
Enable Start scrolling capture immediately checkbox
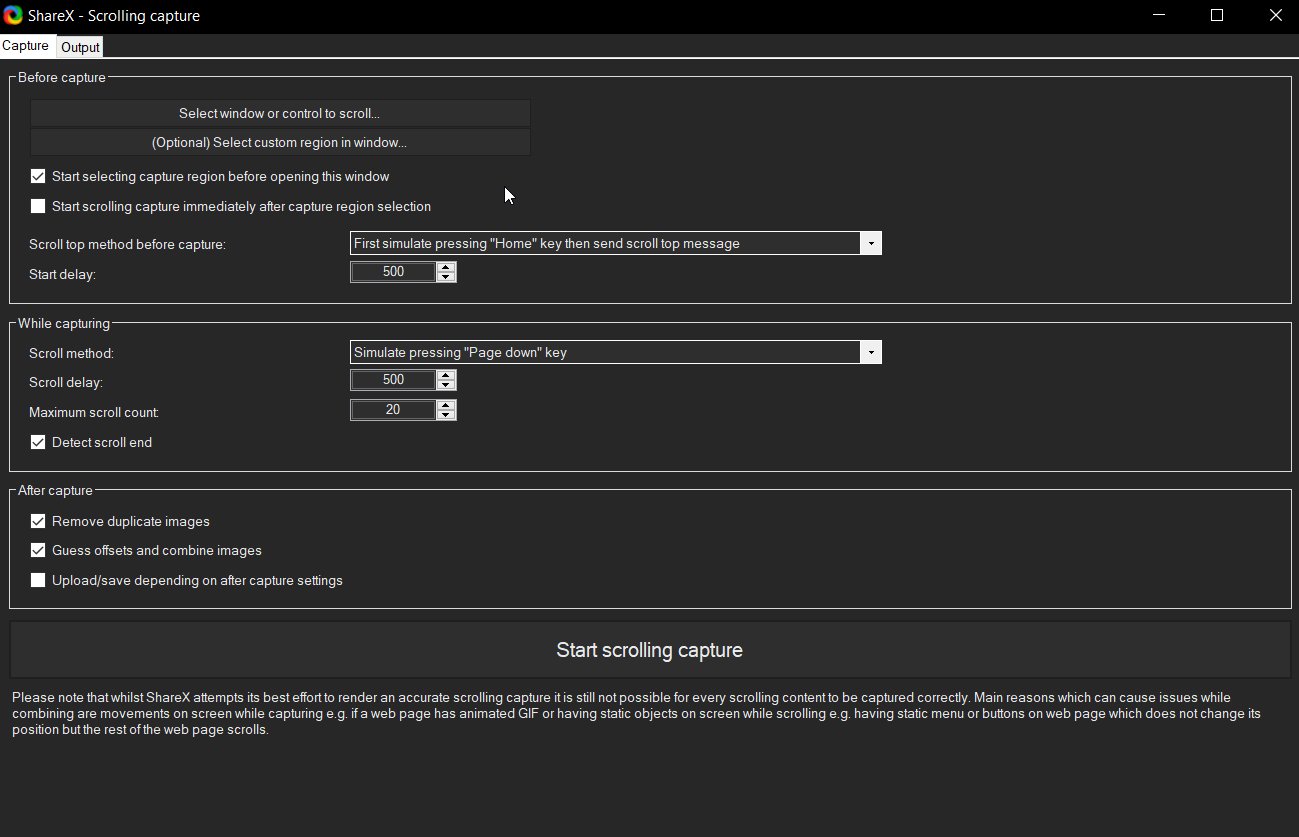click(x=38, y=207)
